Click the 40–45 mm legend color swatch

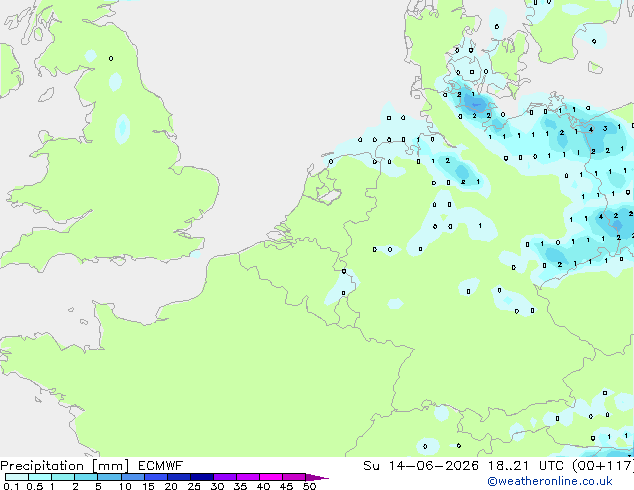click(271, 477)
